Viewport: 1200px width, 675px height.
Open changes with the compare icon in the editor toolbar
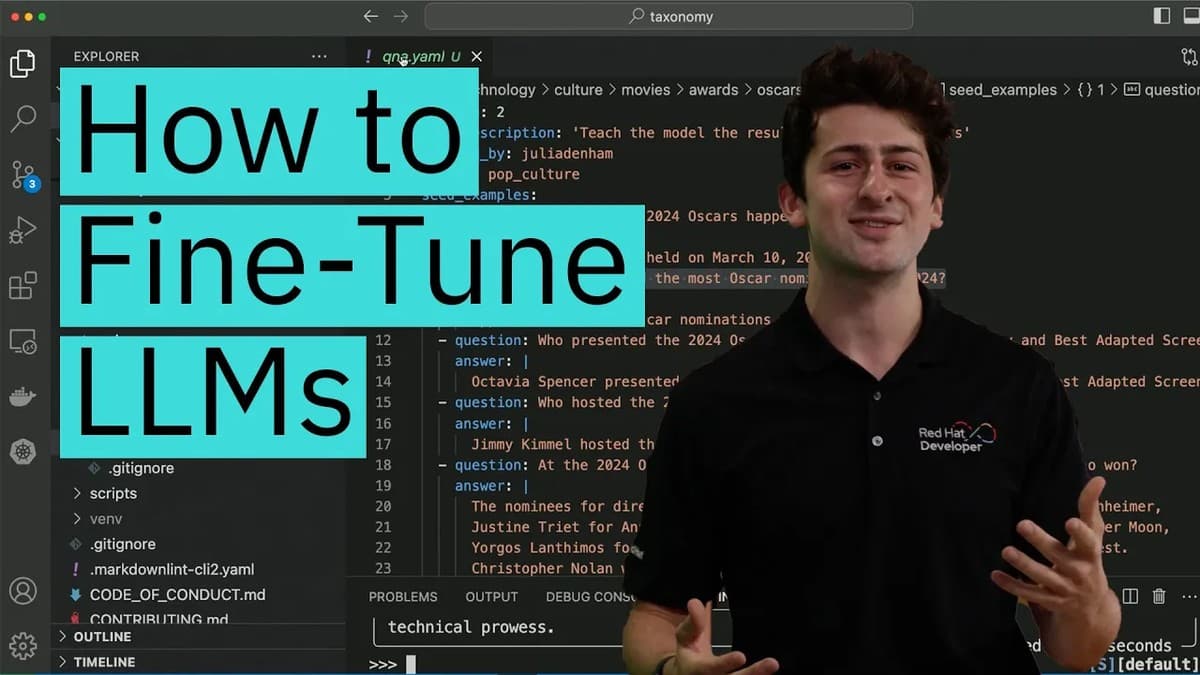click(1189, 57)
